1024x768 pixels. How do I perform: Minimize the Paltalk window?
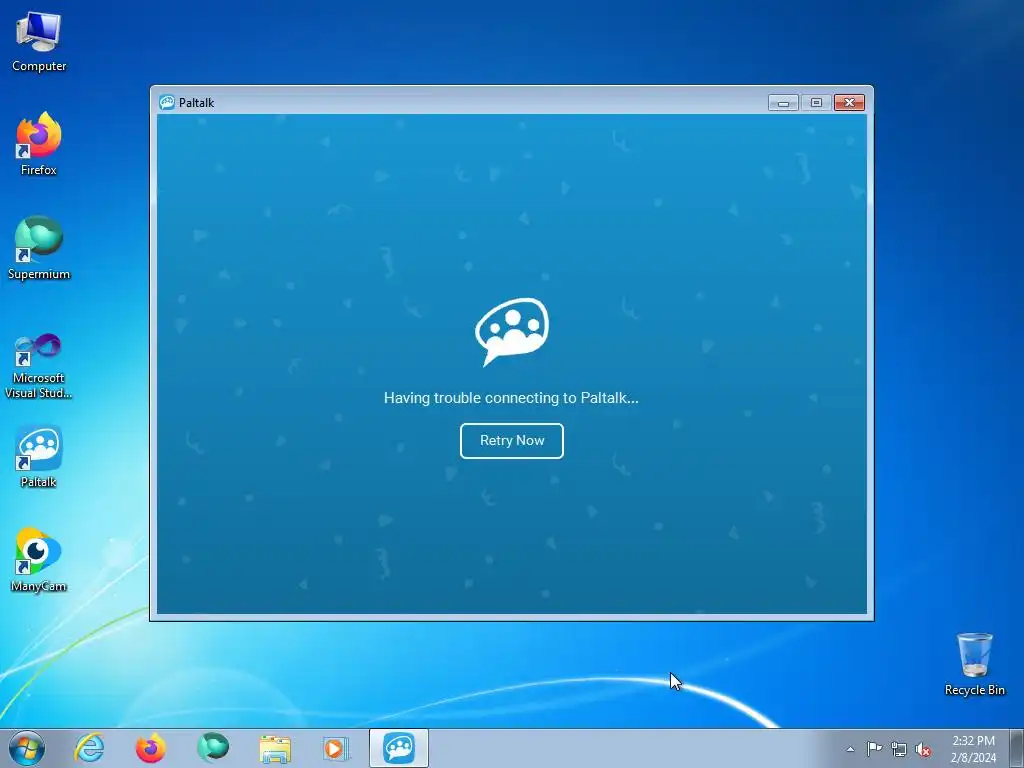(x=783, y=103)
